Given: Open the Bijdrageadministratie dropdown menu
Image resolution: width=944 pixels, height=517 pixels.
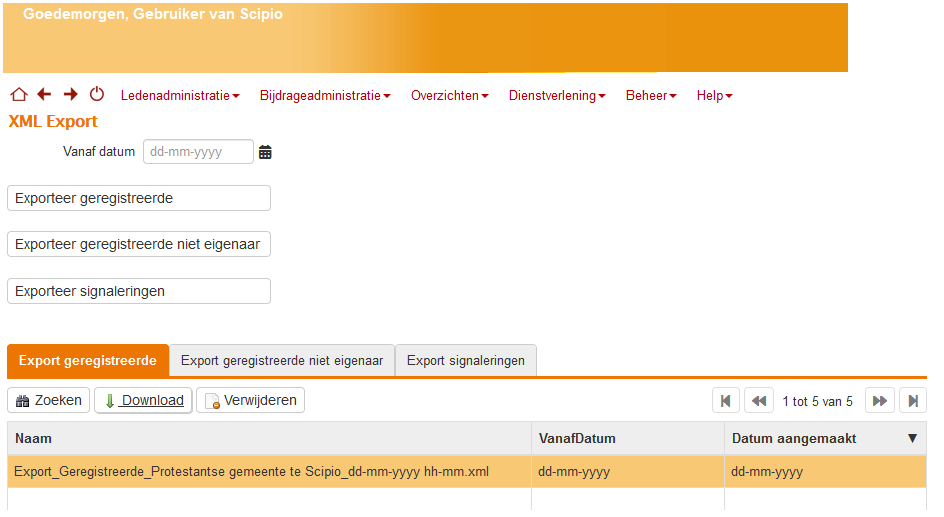Looking at the screenshot, I should pyautogui.click(x=324, y=96).
